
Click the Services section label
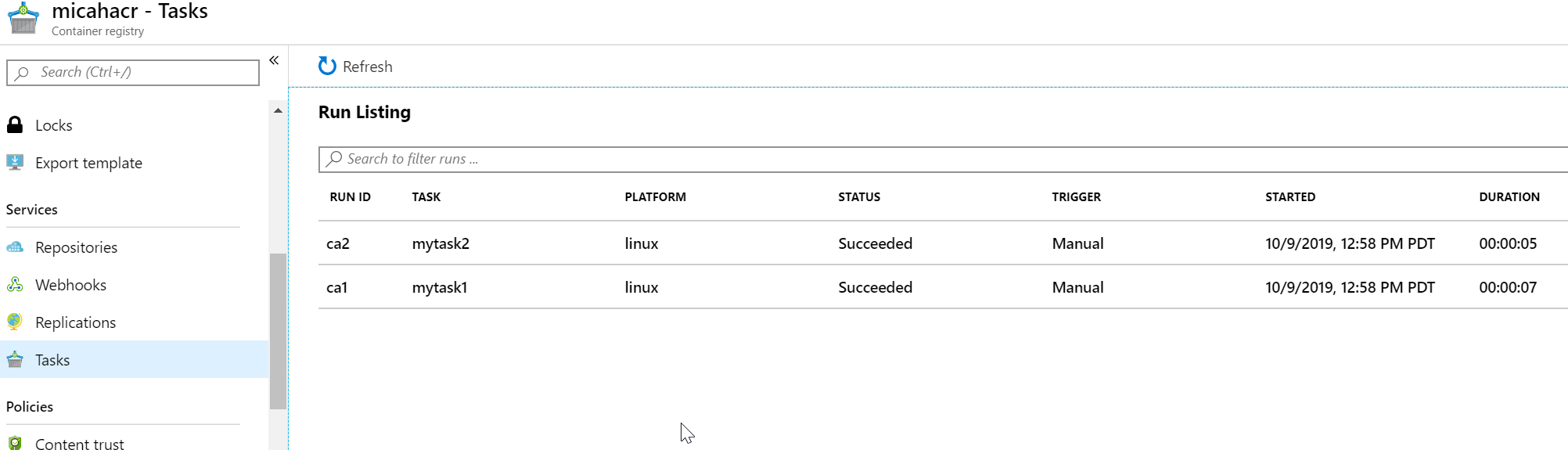pos(32,210)
